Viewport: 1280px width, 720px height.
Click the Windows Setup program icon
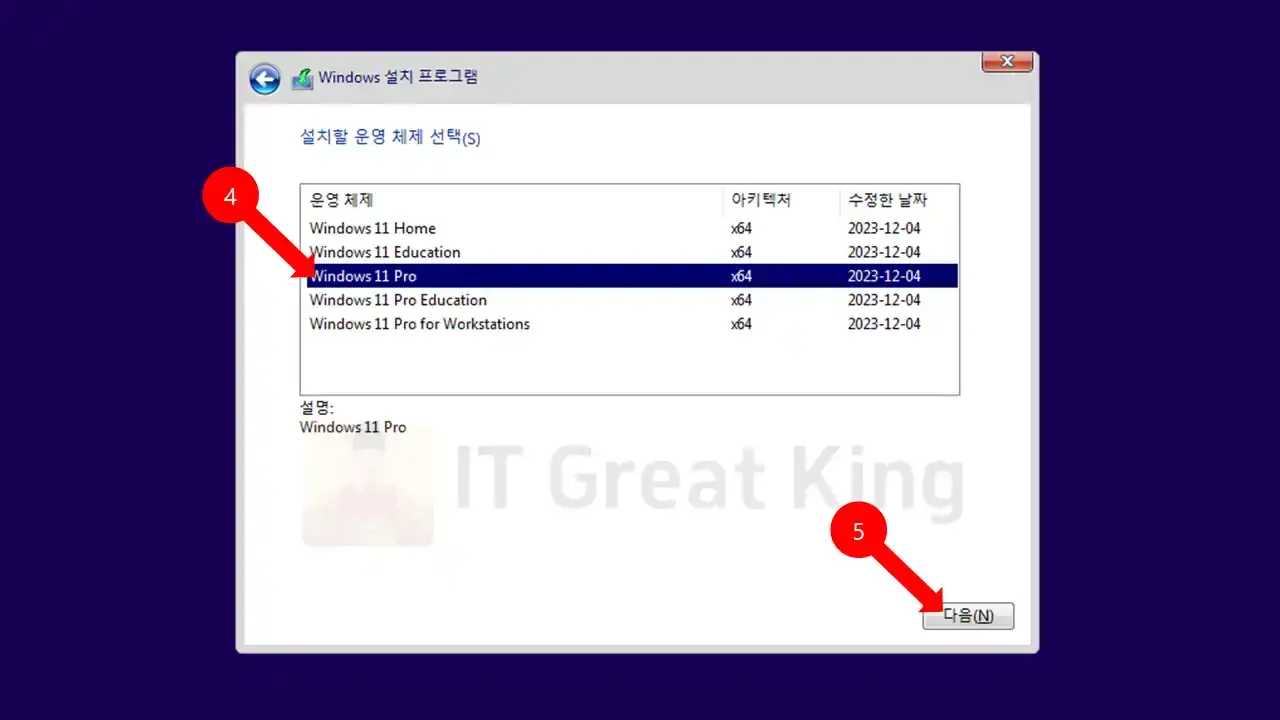point(302,79)
